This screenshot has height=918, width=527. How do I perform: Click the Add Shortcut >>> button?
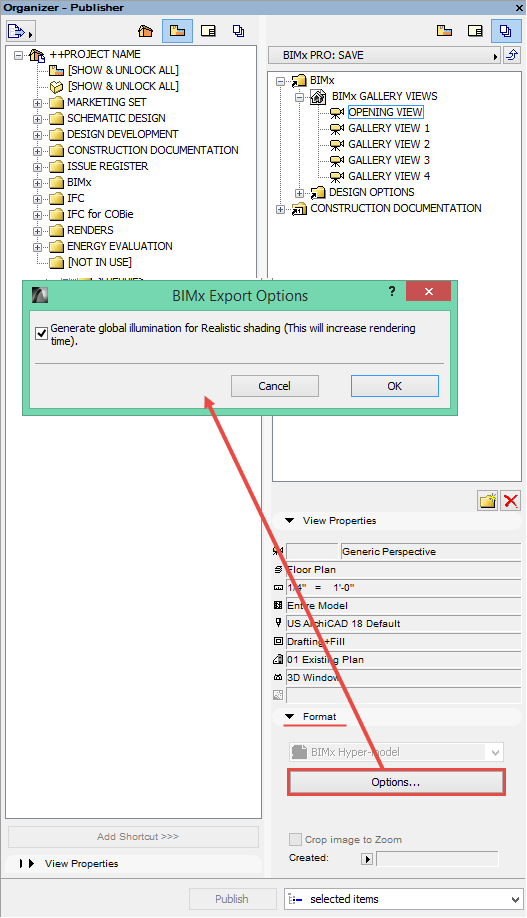point(134,837)
